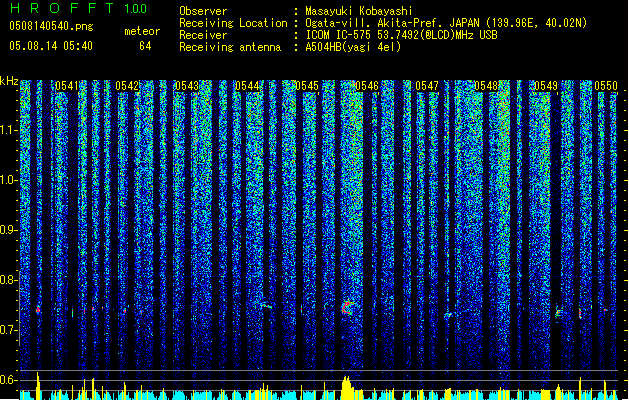This screenshot has width=629, height=400.
Task: Click the HROFFT program title text
Action: [x=62, y=8]
